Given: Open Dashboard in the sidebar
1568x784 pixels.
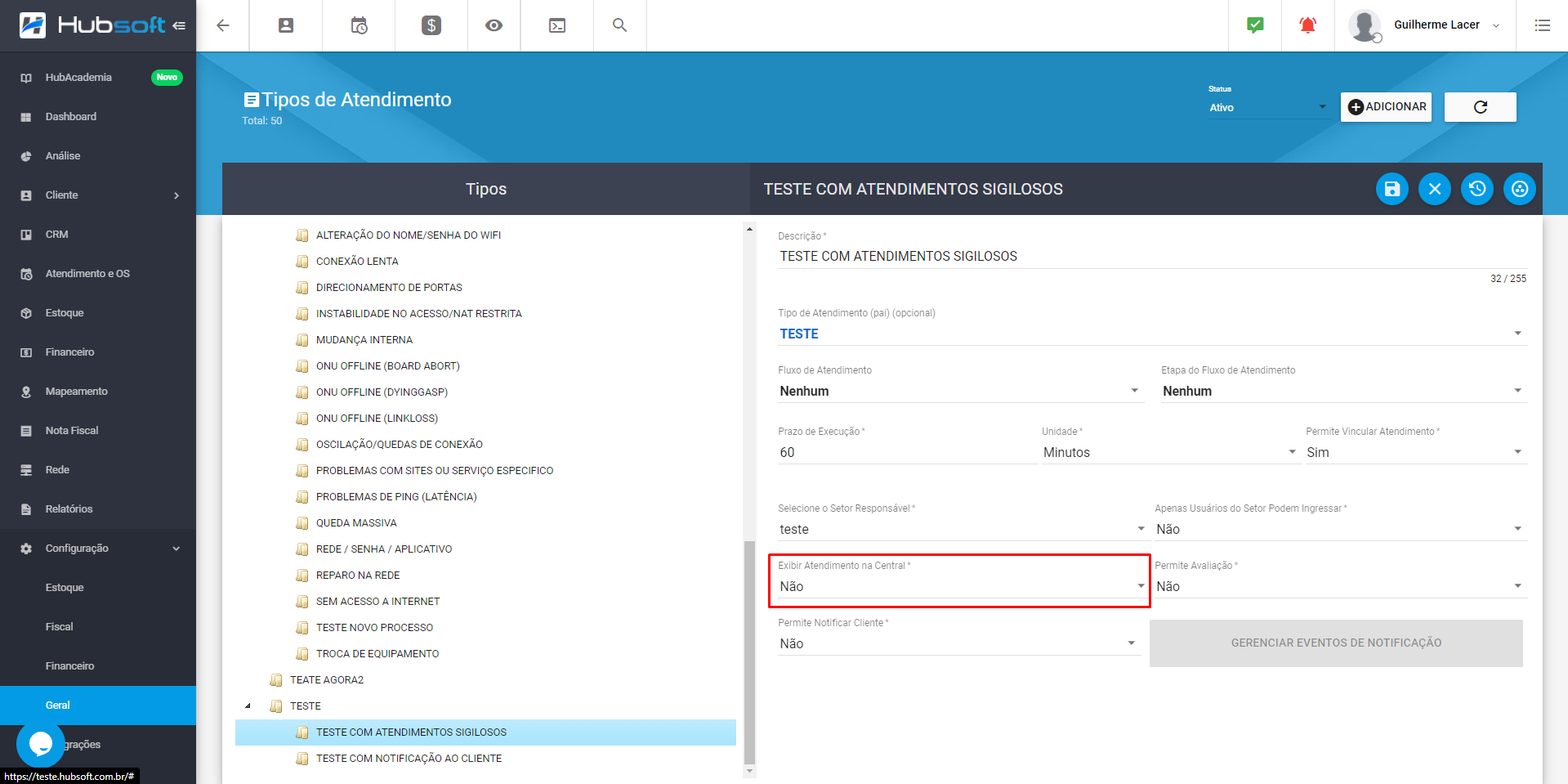Looking at the screenshot, I should point(98,117).
